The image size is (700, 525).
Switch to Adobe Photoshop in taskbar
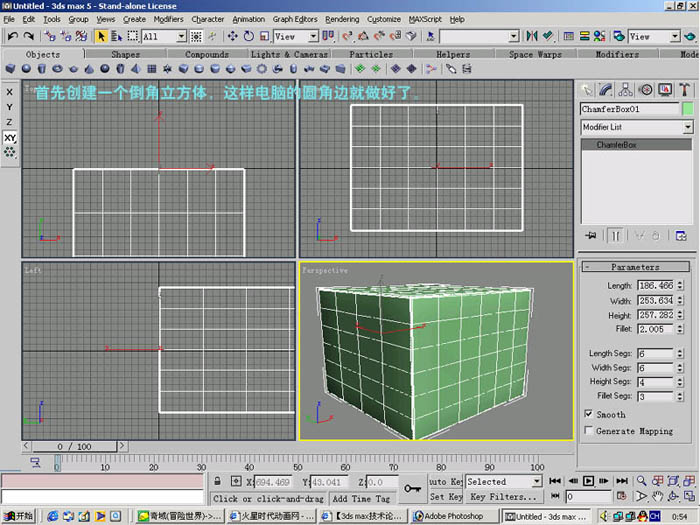point(453,516)
